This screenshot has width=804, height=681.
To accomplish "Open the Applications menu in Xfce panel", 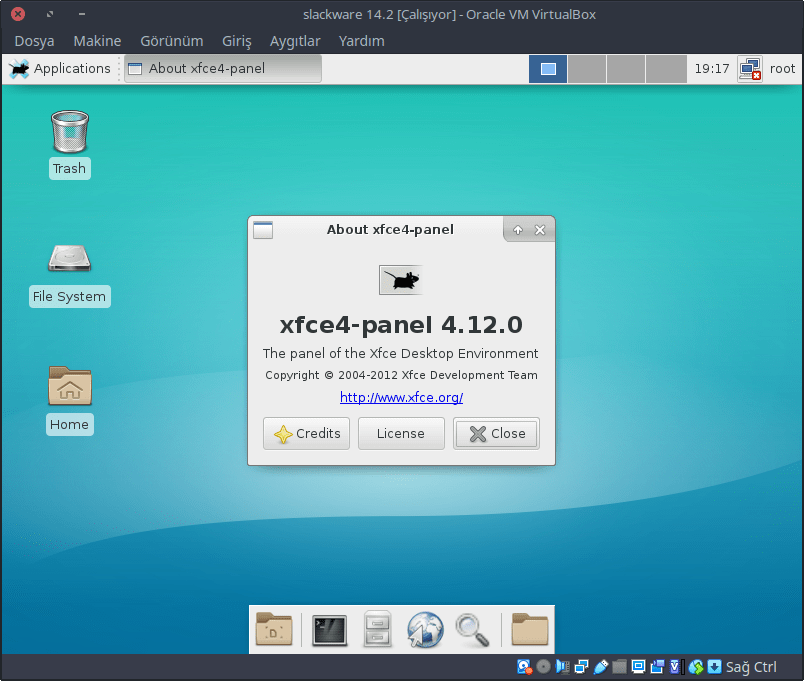I will [59, 69].
